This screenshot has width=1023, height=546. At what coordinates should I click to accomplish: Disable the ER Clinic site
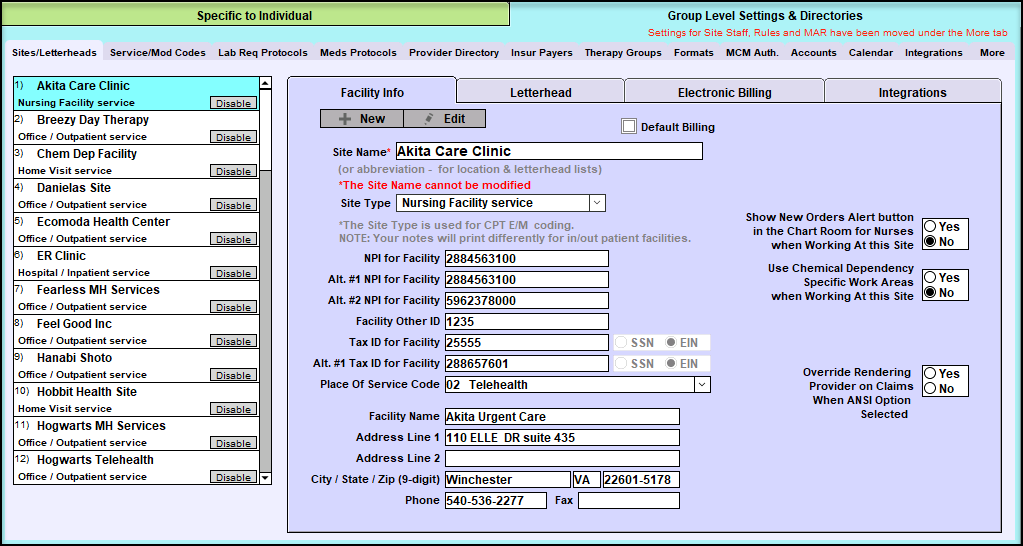[x=233, y=274]
